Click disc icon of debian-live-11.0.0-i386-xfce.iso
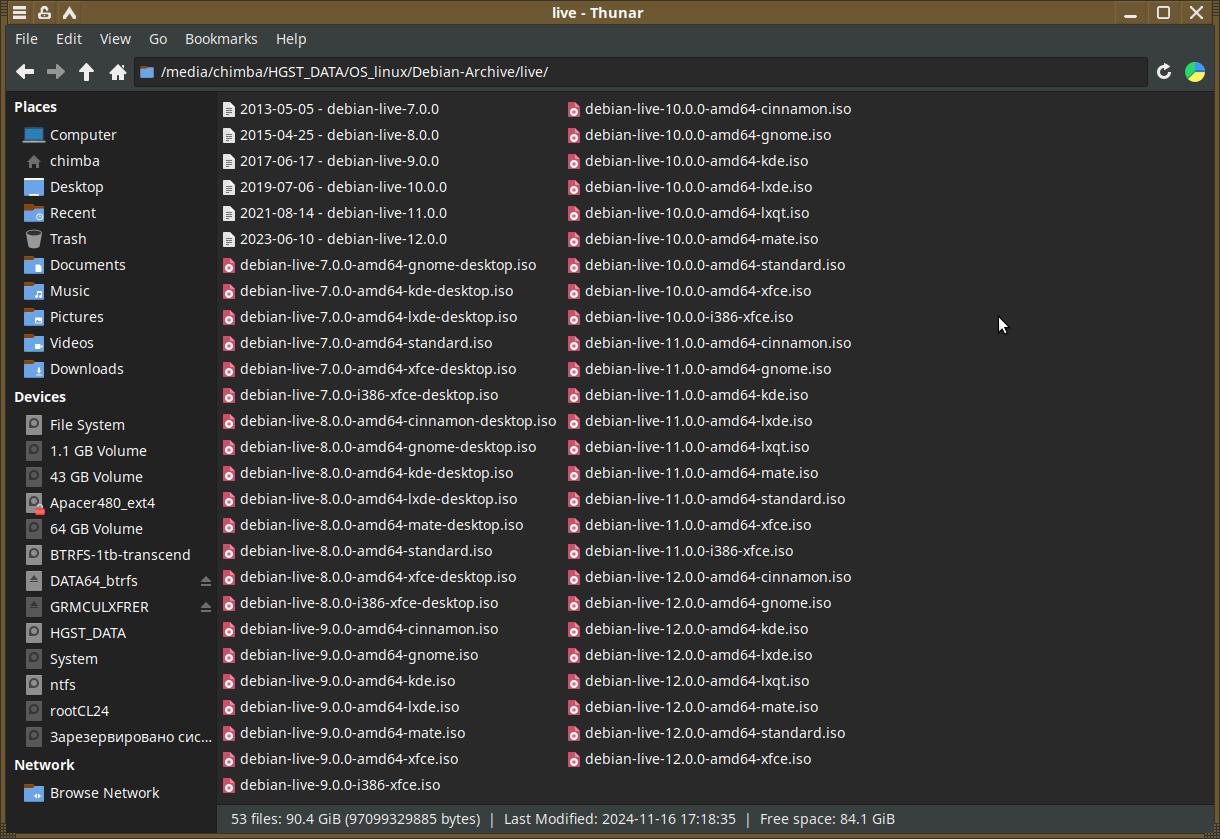The height and width of the screenshot is (839, 1220). coord(574,552)
